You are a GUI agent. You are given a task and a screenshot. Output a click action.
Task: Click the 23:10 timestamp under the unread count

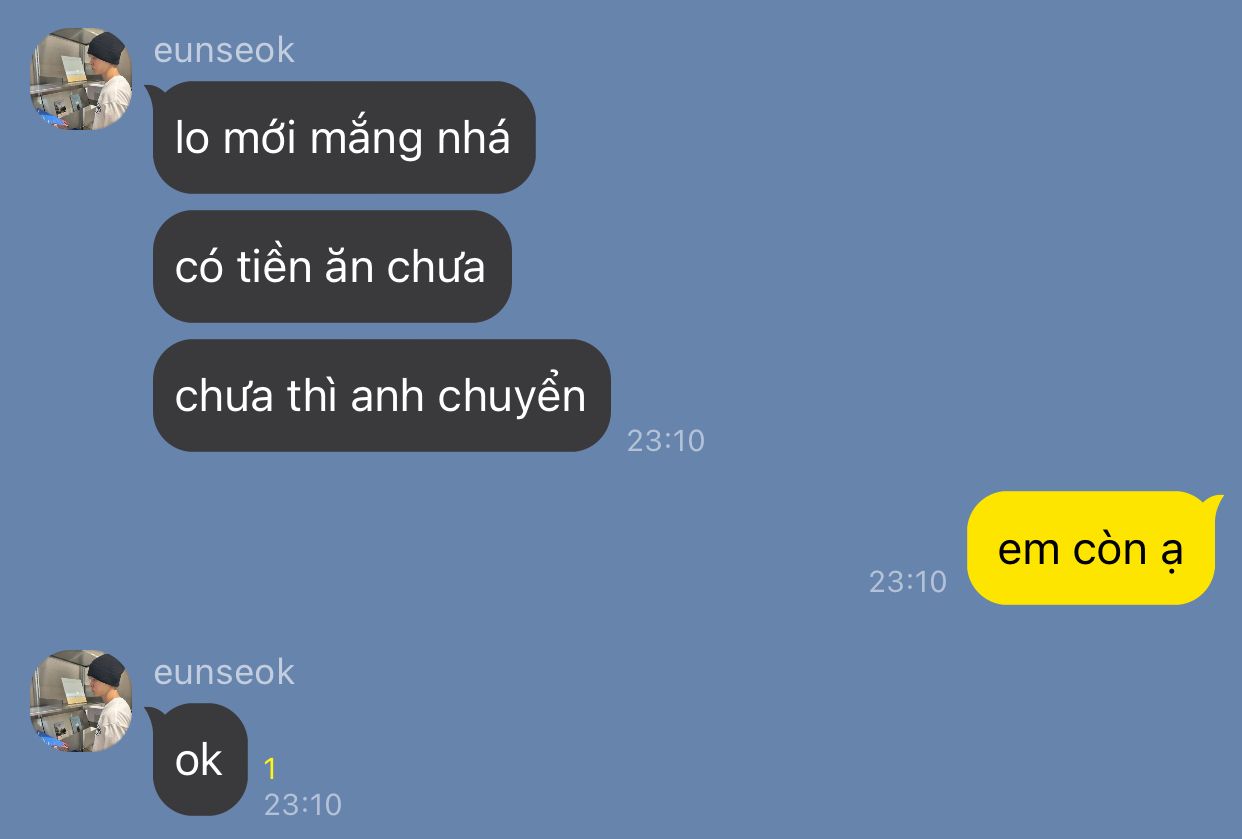tap(303, 805)
